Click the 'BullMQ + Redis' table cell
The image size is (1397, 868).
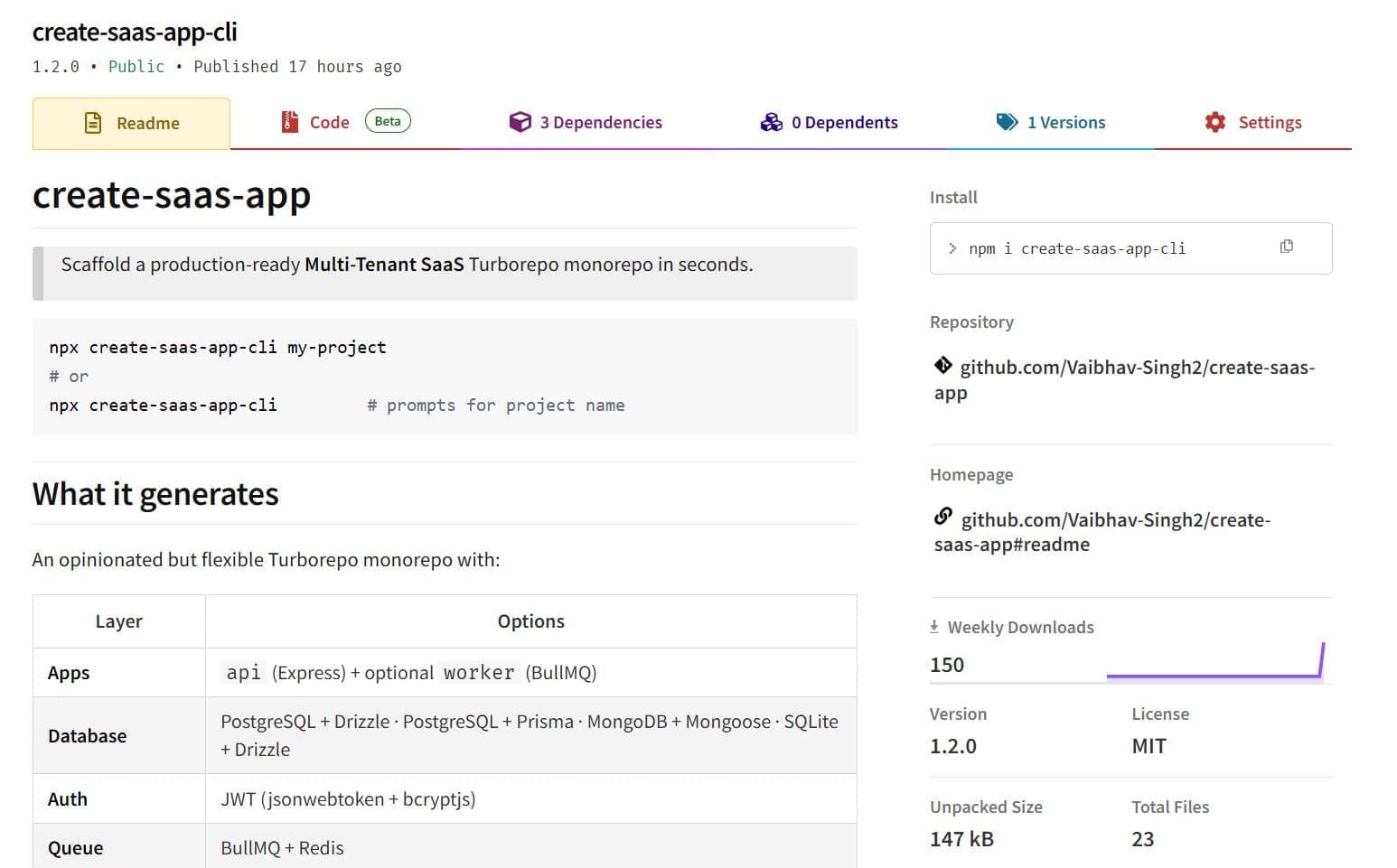[x=282, y=848]
